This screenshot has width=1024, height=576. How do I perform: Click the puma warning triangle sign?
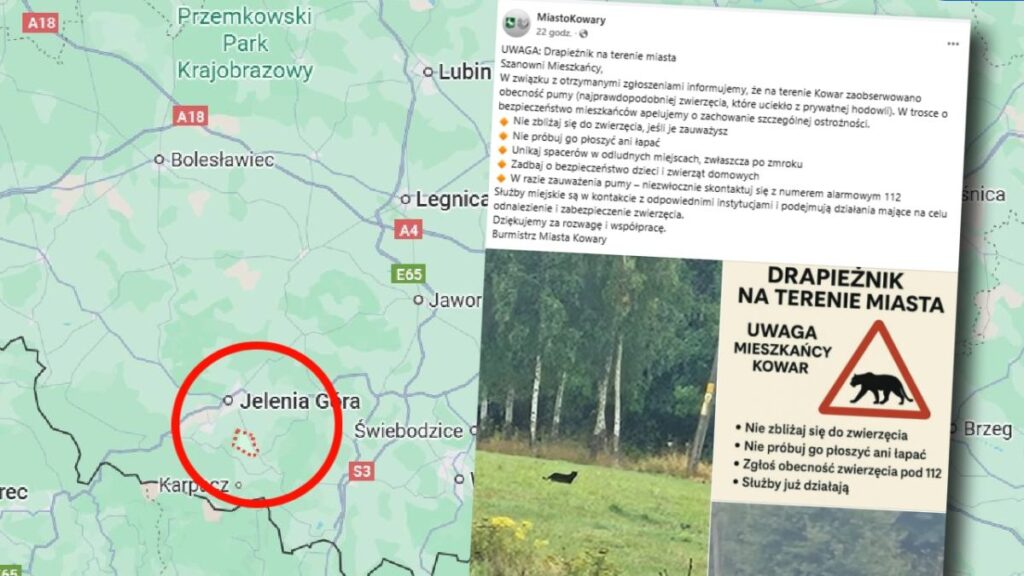coord(874,371)
